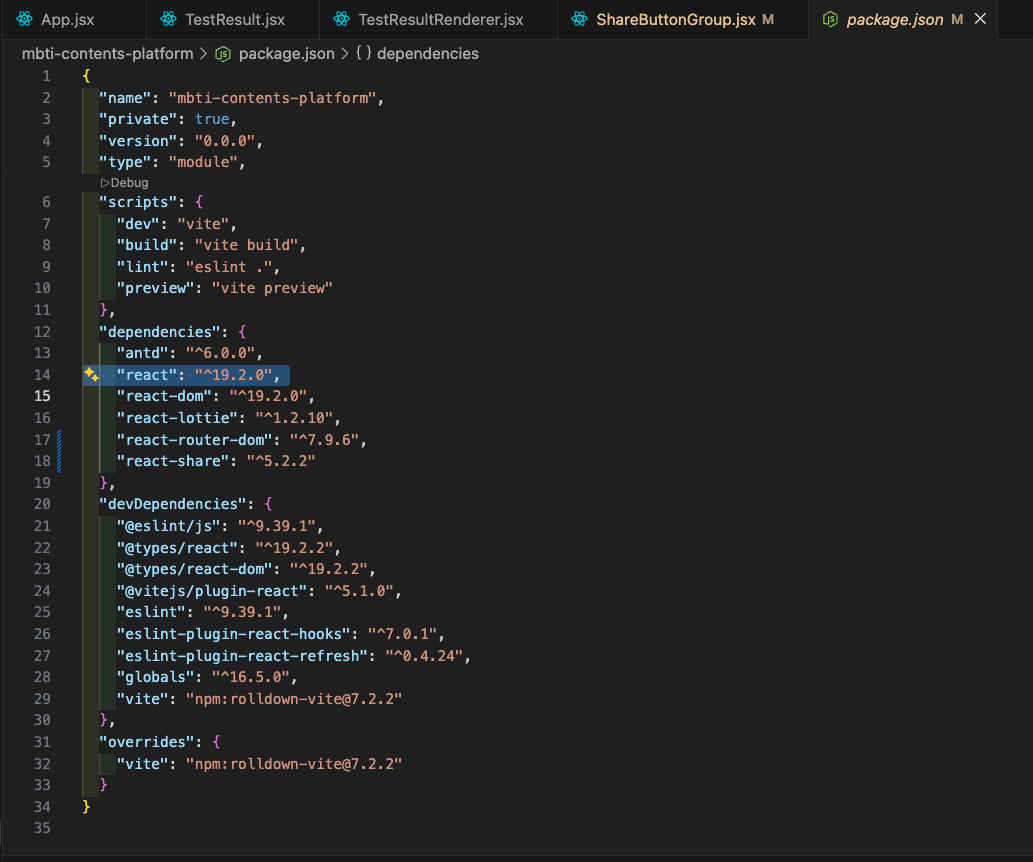Click line number 1 in gutter

[46, 76]
